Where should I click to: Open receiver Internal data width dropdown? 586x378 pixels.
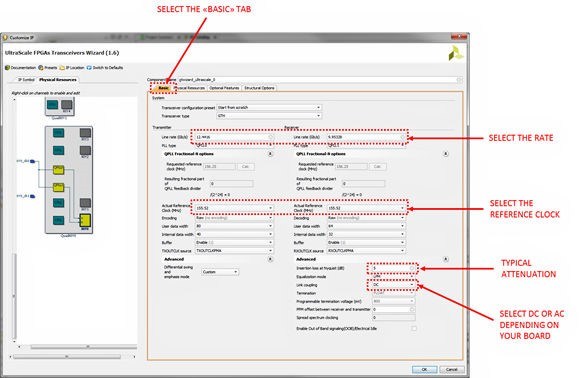coord(366,234)
